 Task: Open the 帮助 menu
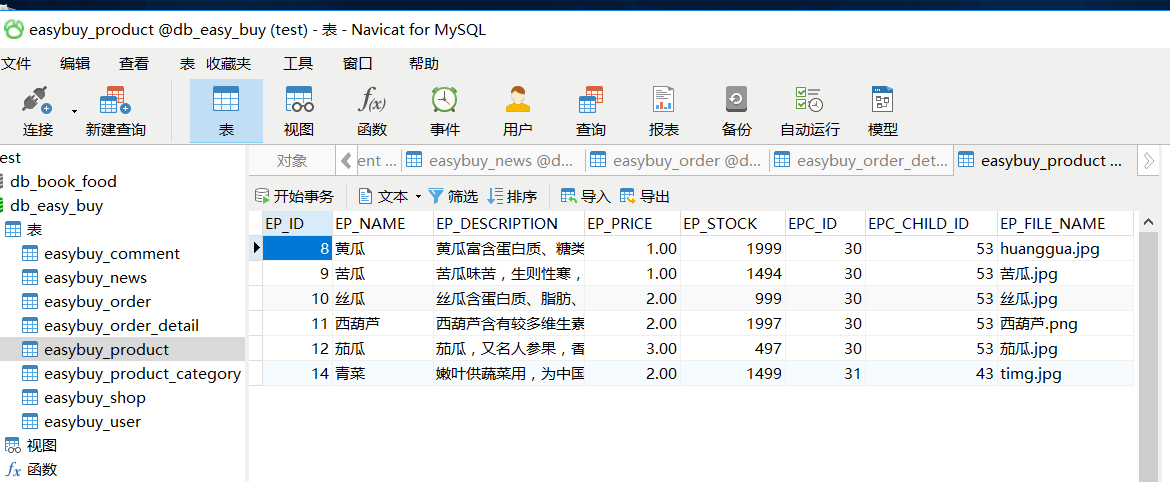point(424,64)
